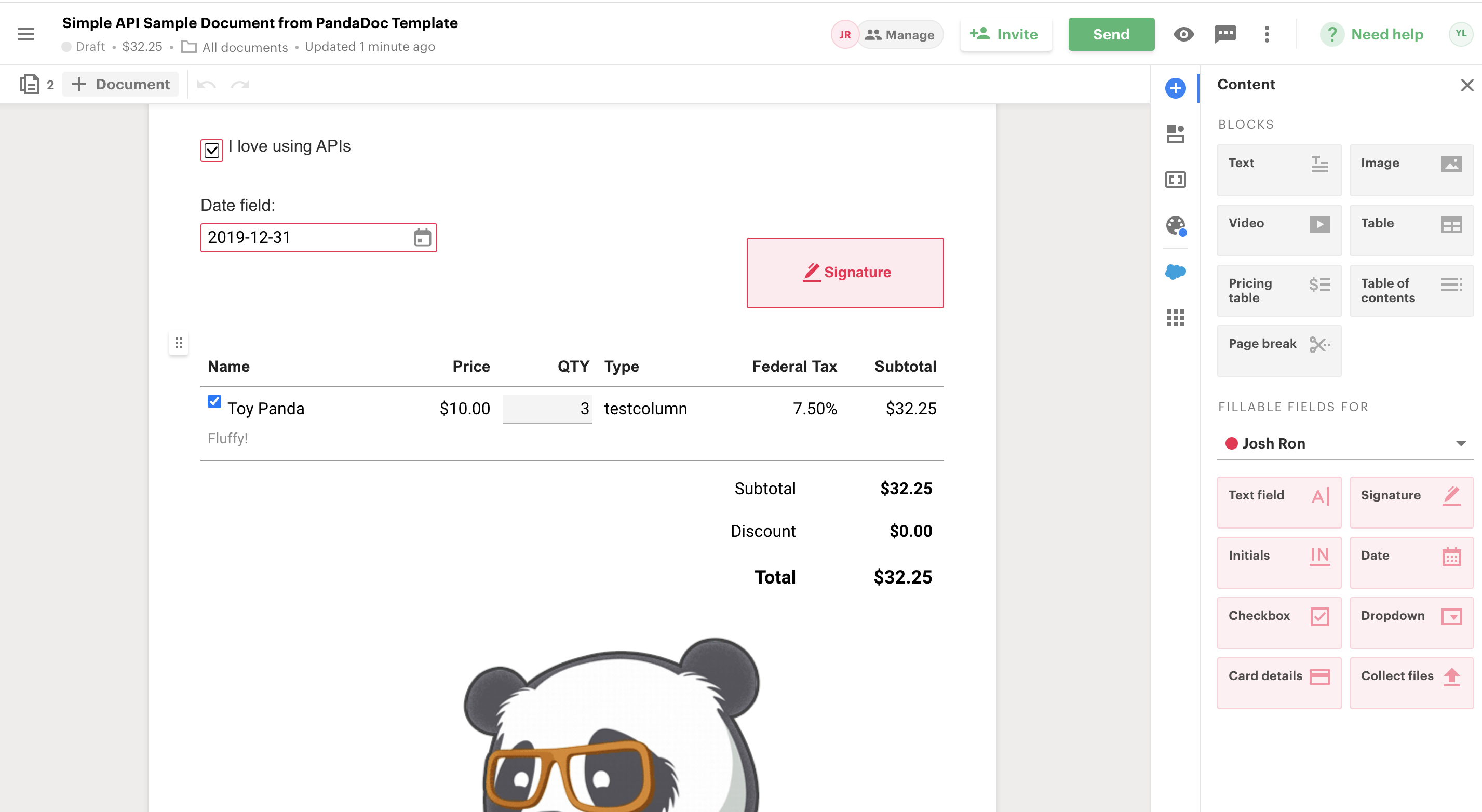The image size is (1482, 812).
Task: Select the Table block
Action: [x=1411, y=230]
